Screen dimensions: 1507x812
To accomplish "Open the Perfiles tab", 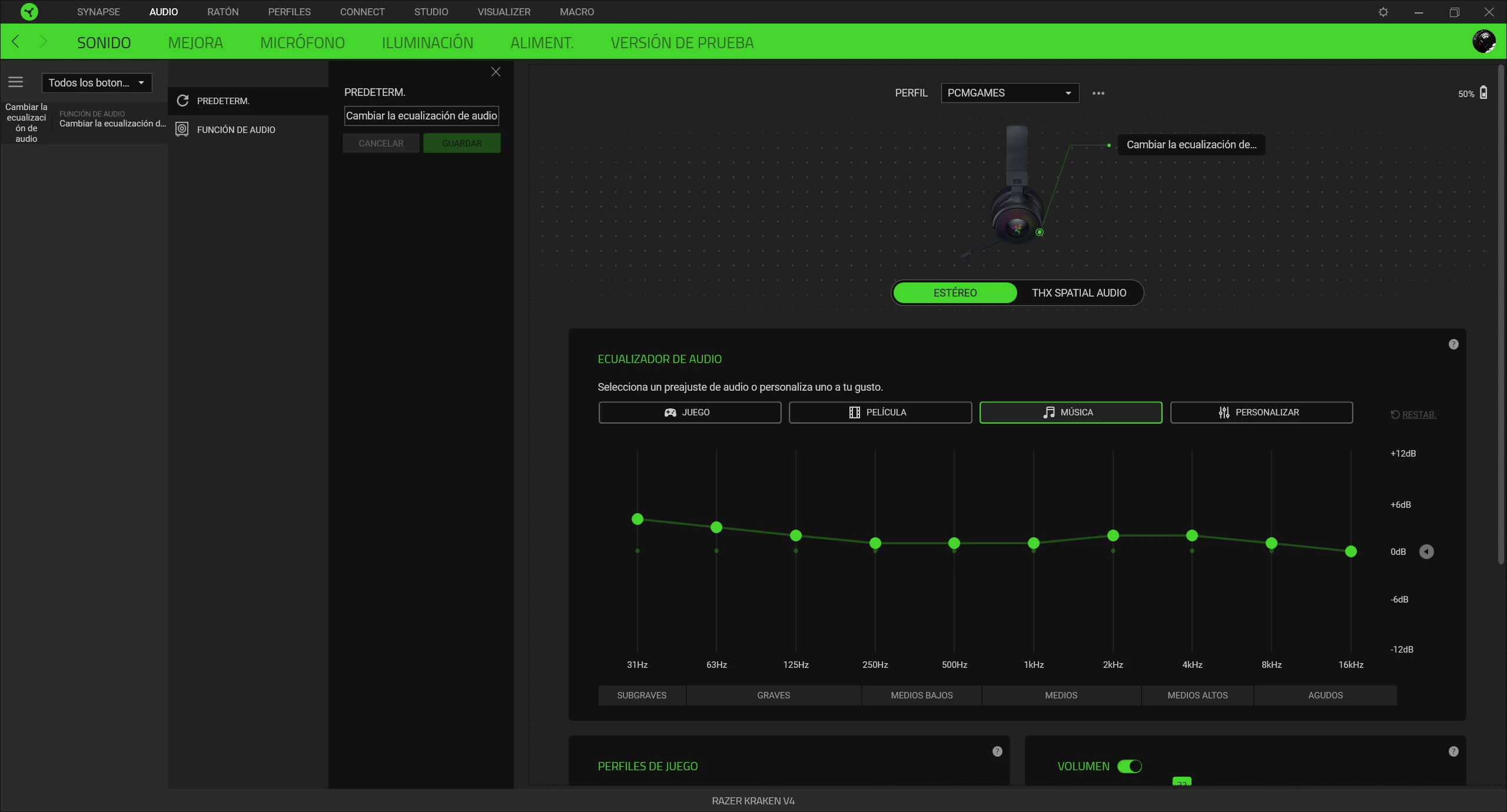I will click(x=289, y=12).
